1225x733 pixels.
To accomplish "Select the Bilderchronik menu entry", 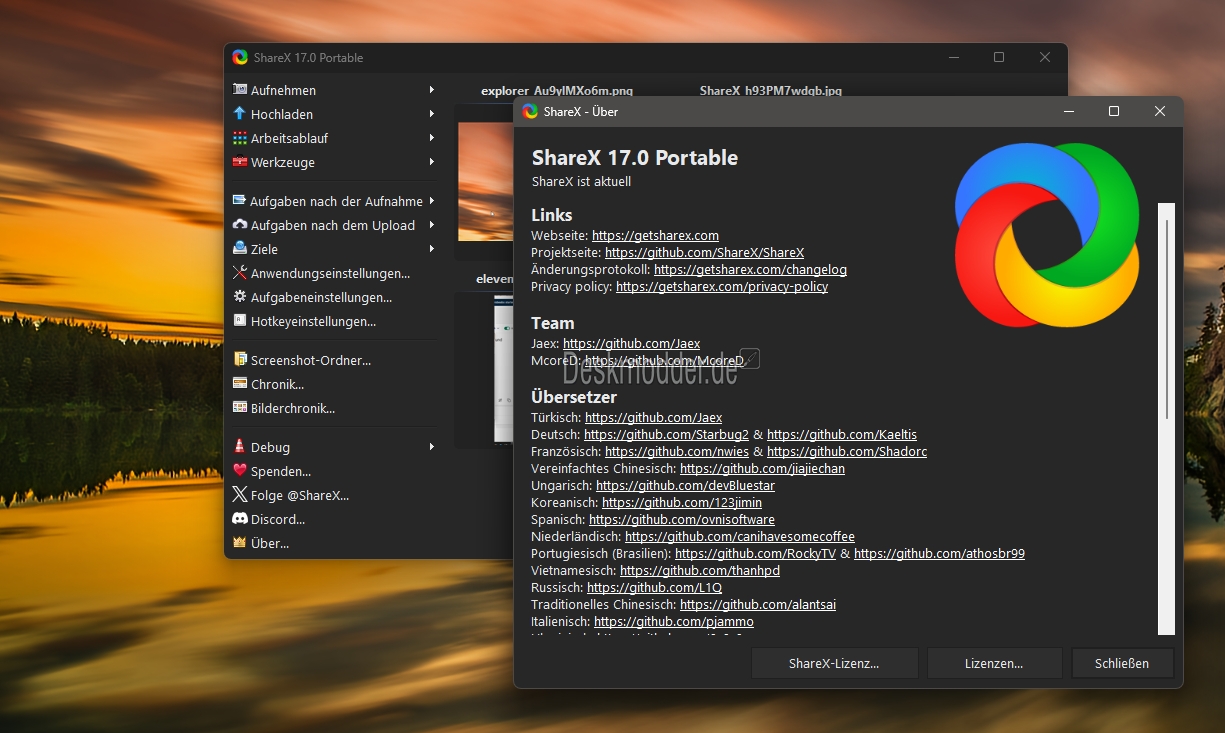I will click(x=293, y=408).
